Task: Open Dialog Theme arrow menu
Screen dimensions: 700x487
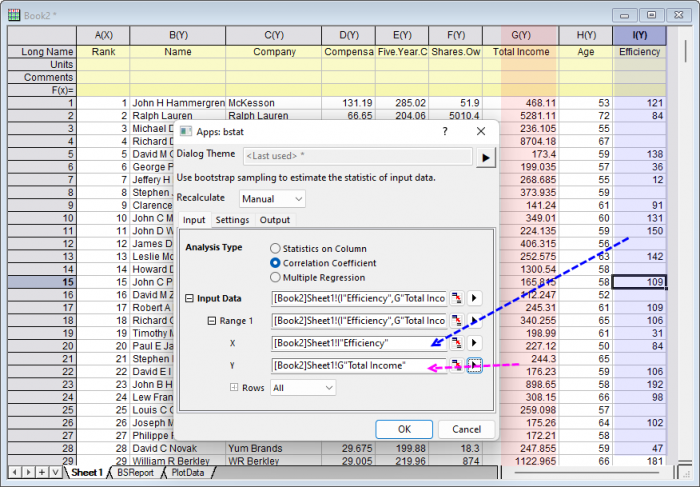Action: pyautogui.click(x=485, y=157)
